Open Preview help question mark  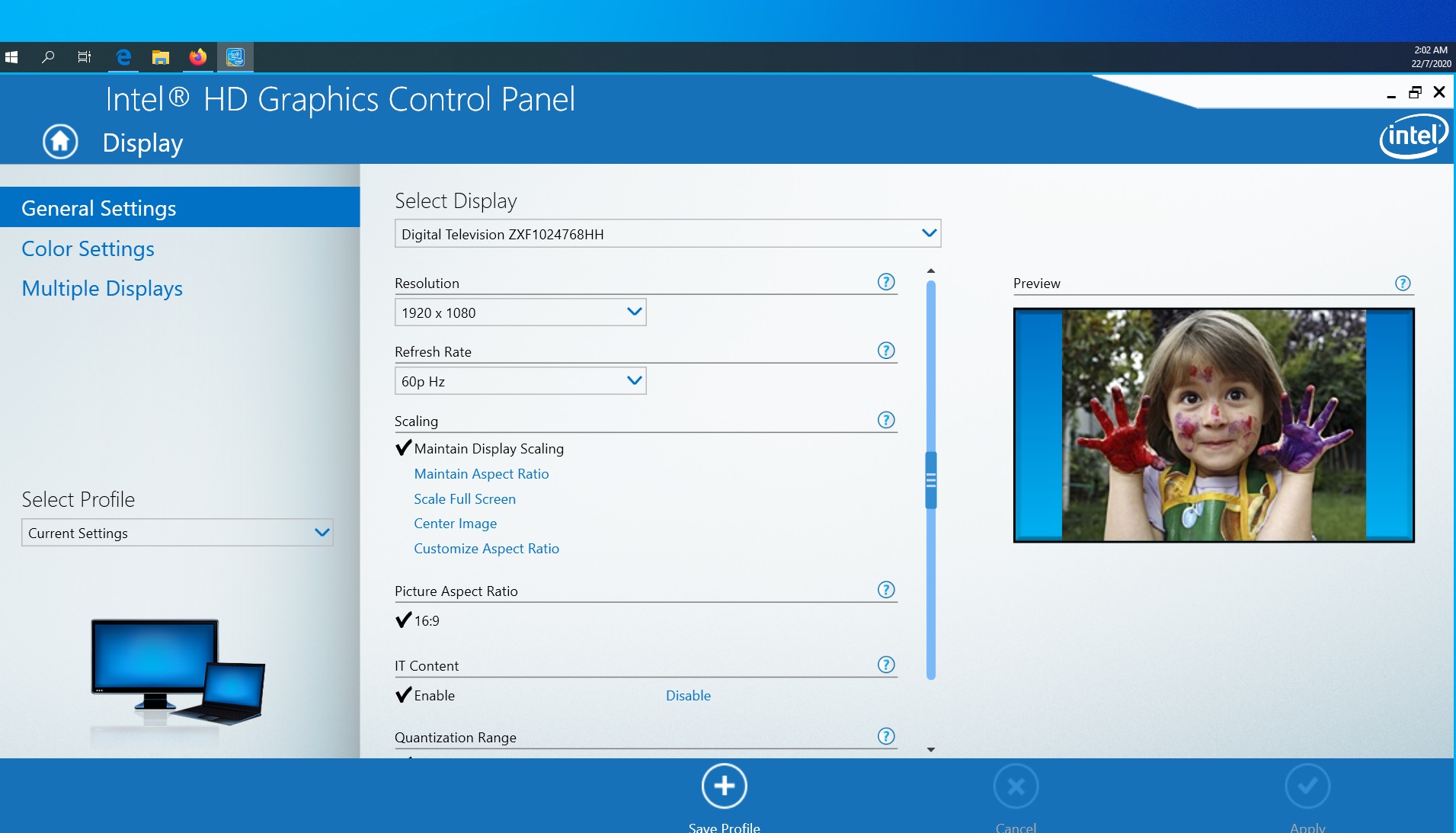click(1403, 283)
